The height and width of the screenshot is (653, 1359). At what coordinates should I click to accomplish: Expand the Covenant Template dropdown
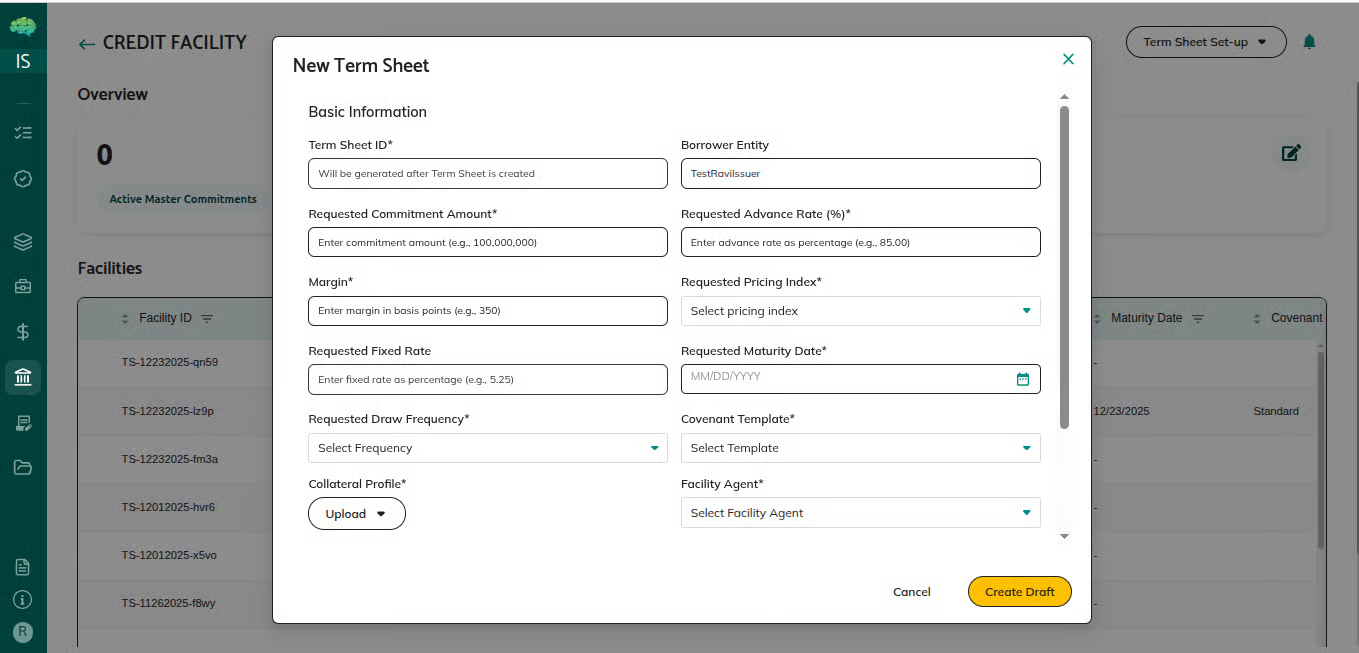click(860, 448)
